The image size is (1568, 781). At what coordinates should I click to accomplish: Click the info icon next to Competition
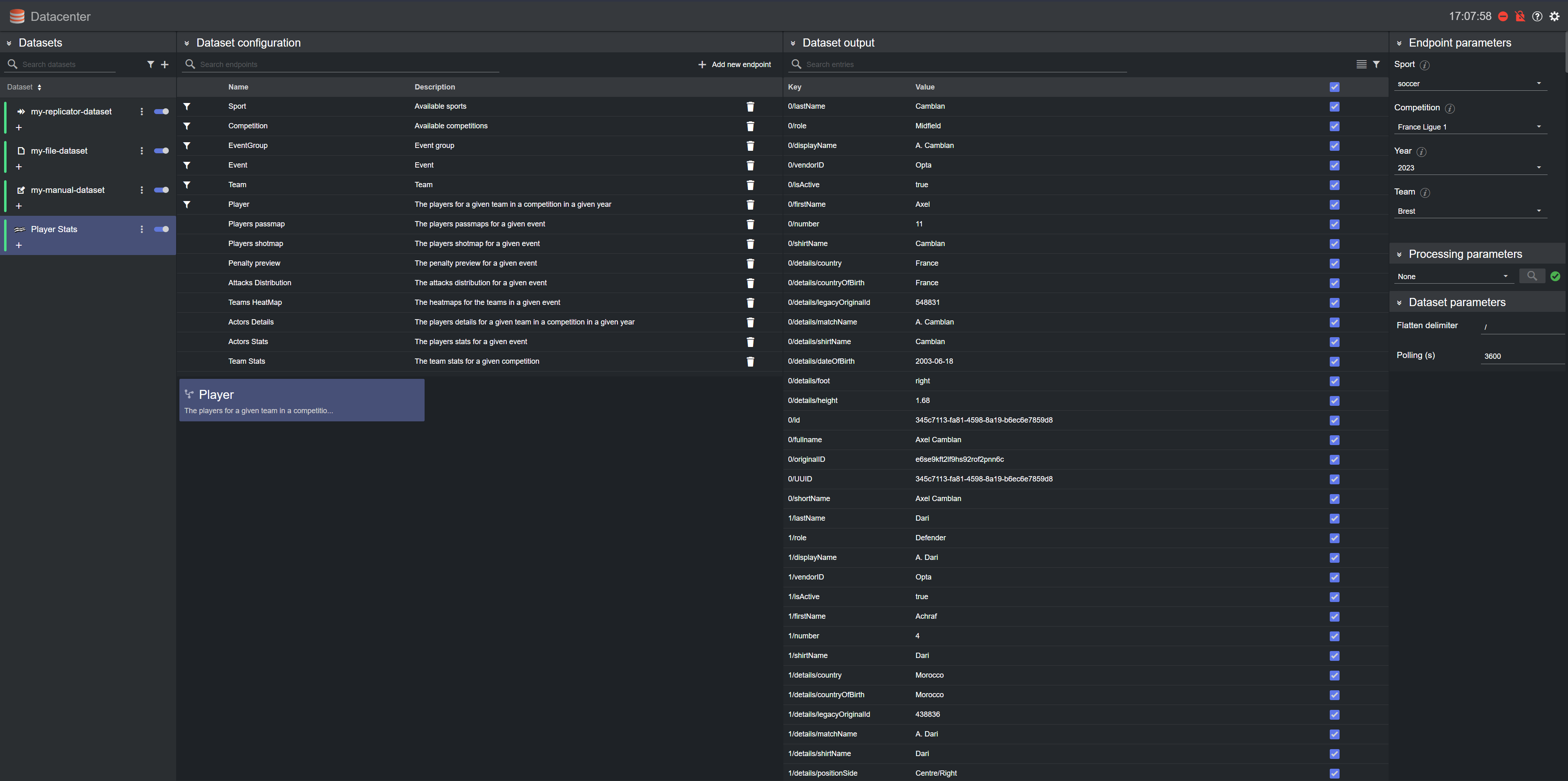point(1450,108)
